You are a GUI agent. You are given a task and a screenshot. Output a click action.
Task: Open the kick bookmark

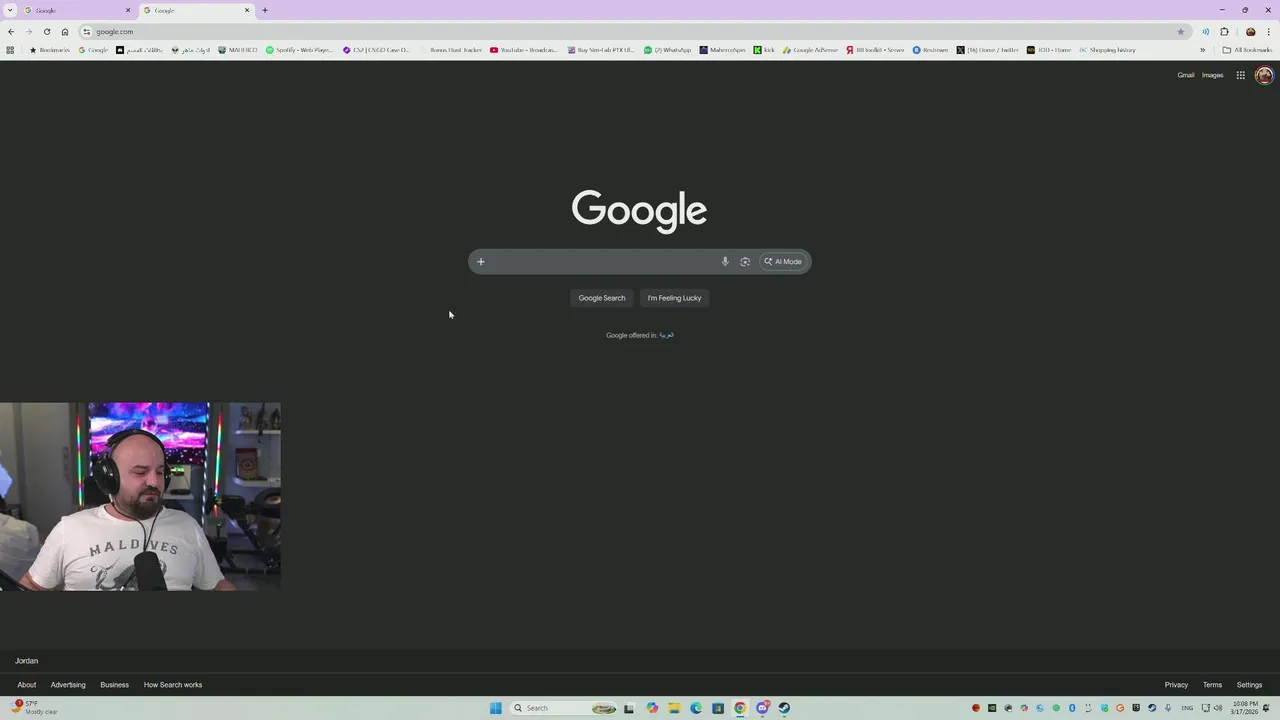[x=764, y=50]
